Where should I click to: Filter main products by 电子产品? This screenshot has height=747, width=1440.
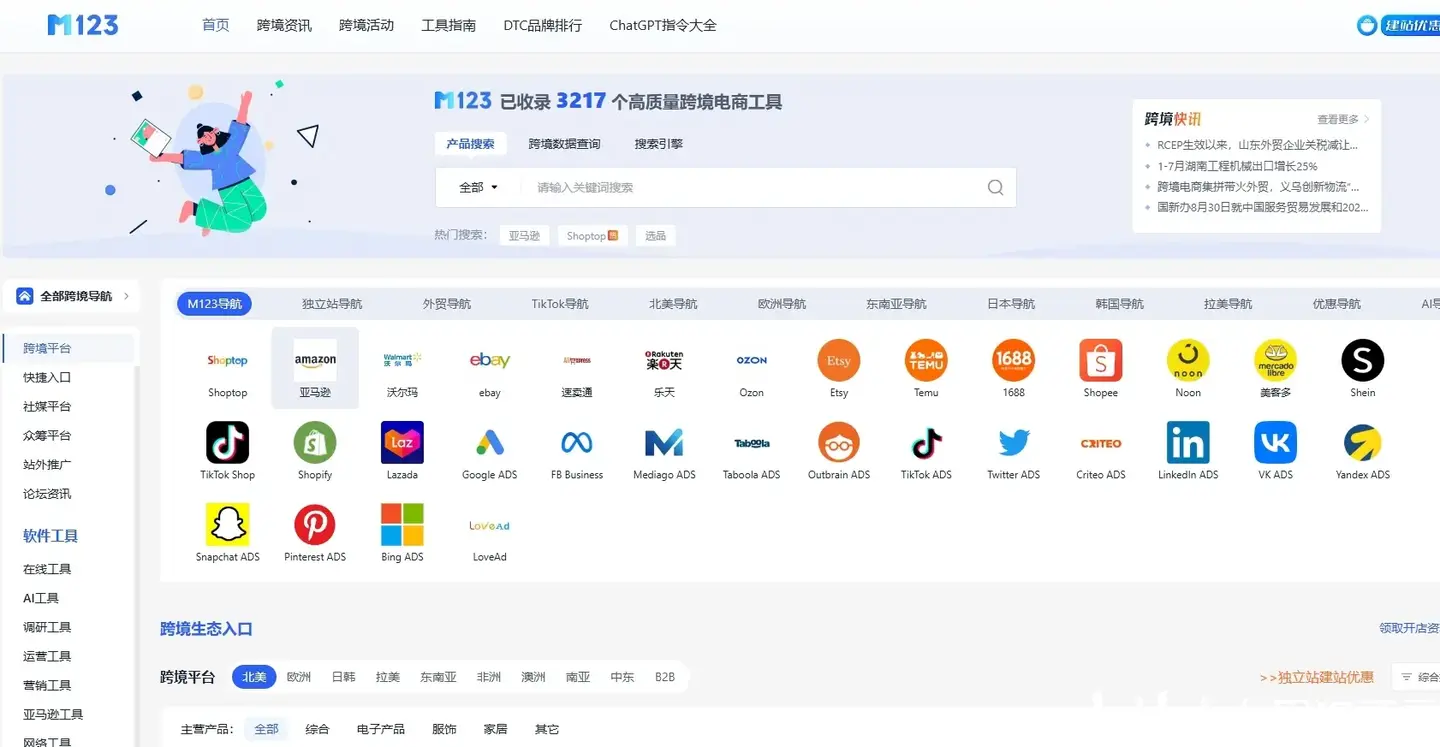coord(381,729)
